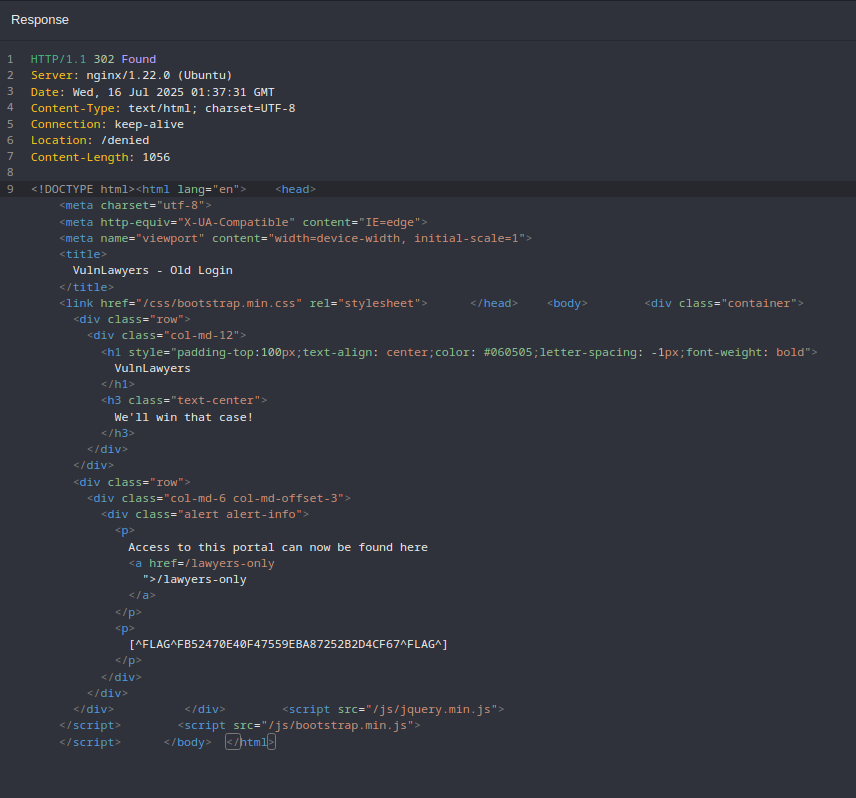Click the Content-Type header name
The height and width of the screenshot is (798, 856).
[72, 108]
